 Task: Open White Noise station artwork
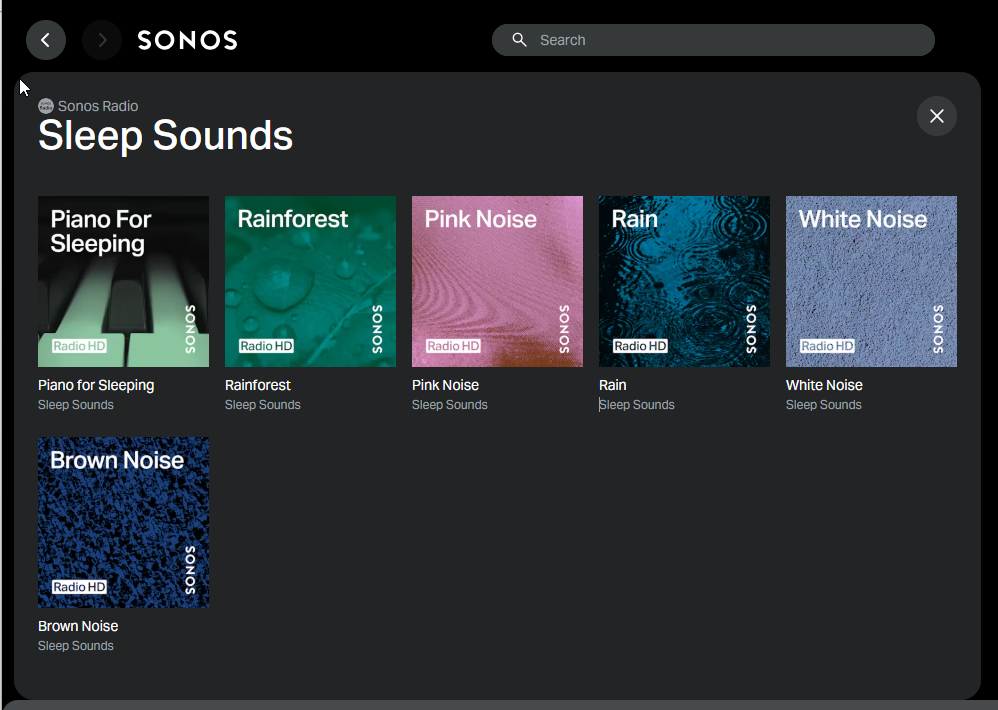coord(871,281)
